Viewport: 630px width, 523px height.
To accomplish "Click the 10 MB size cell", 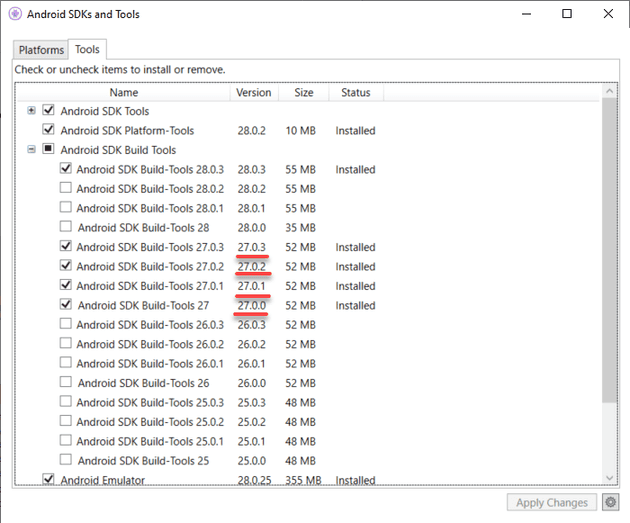I will click(x=301, y=131).
